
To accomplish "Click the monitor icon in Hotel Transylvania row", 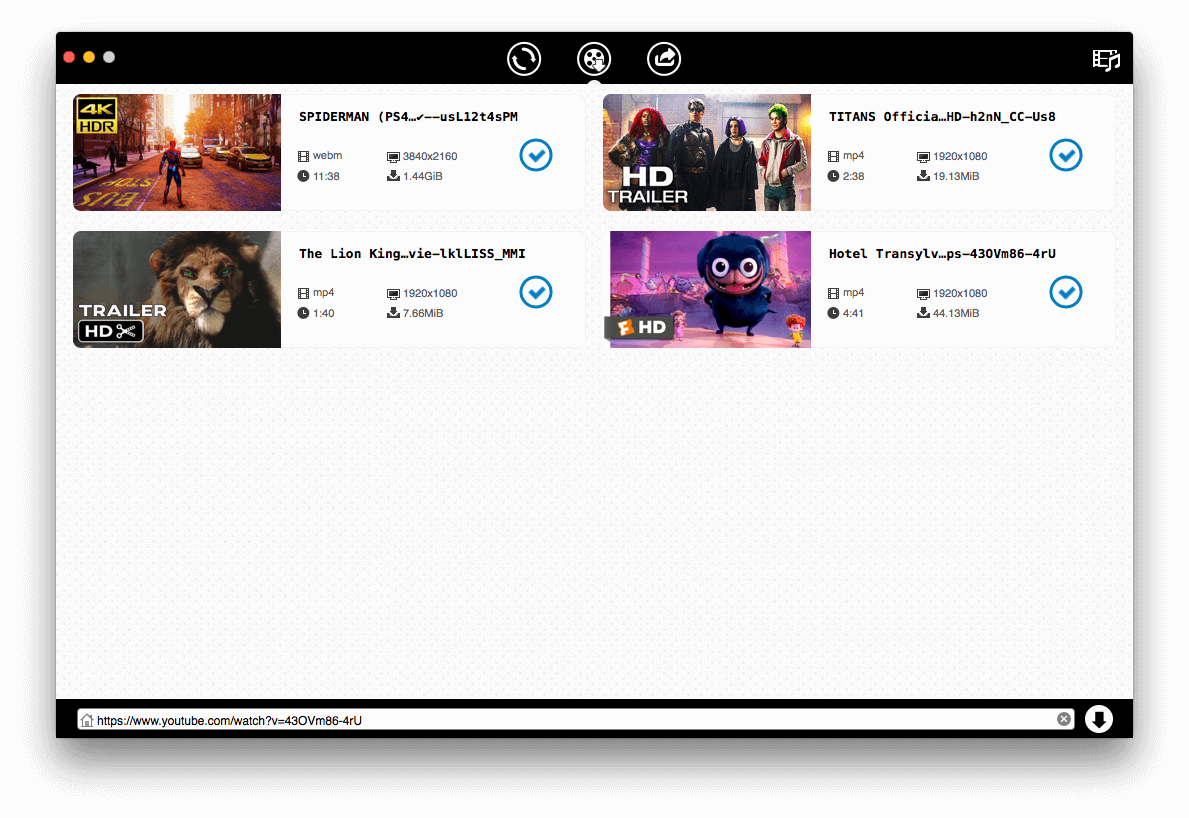I will click(x=923, y=294).
